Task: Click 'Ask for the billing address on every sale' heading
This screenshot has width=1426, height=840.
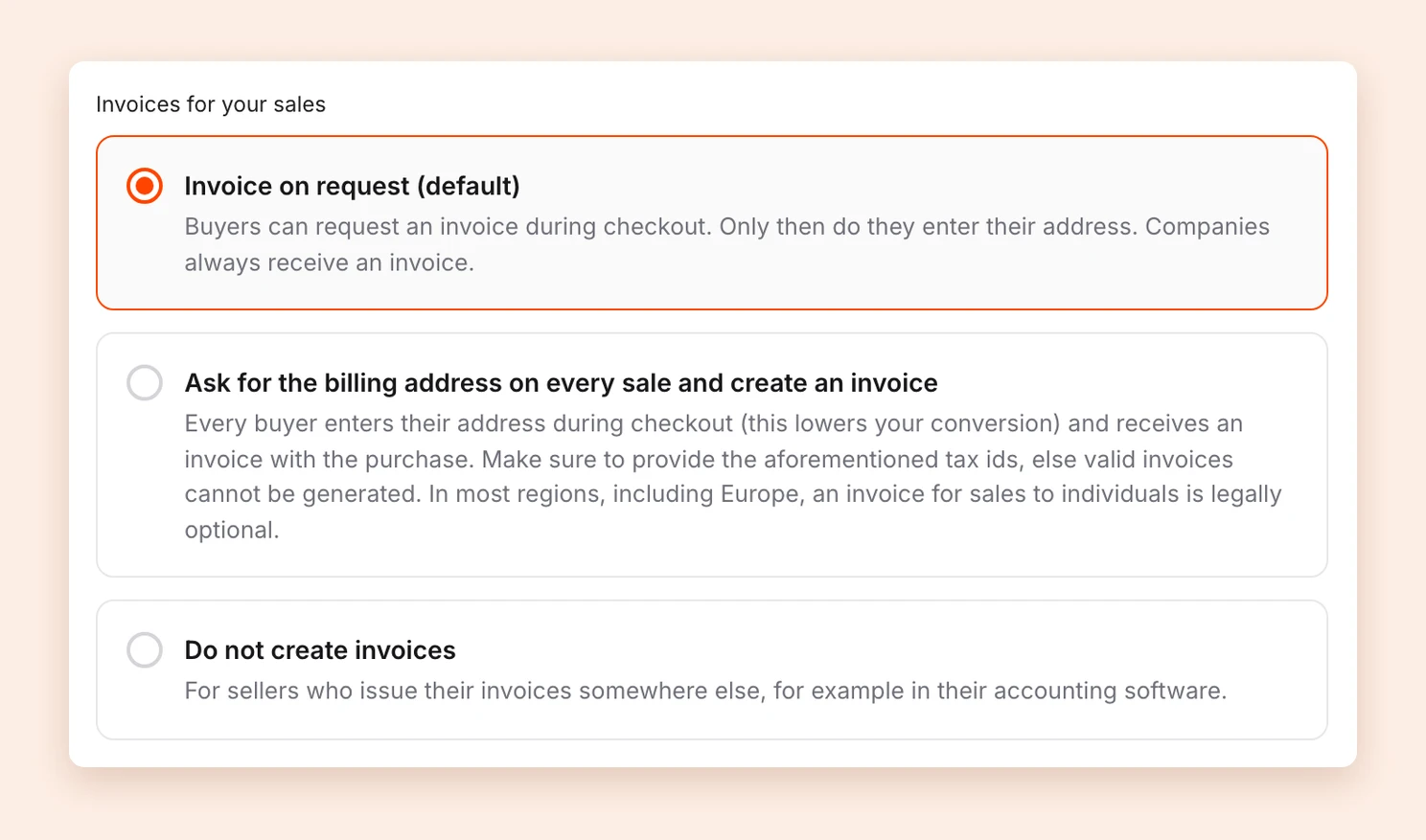Action: point(561,383)
